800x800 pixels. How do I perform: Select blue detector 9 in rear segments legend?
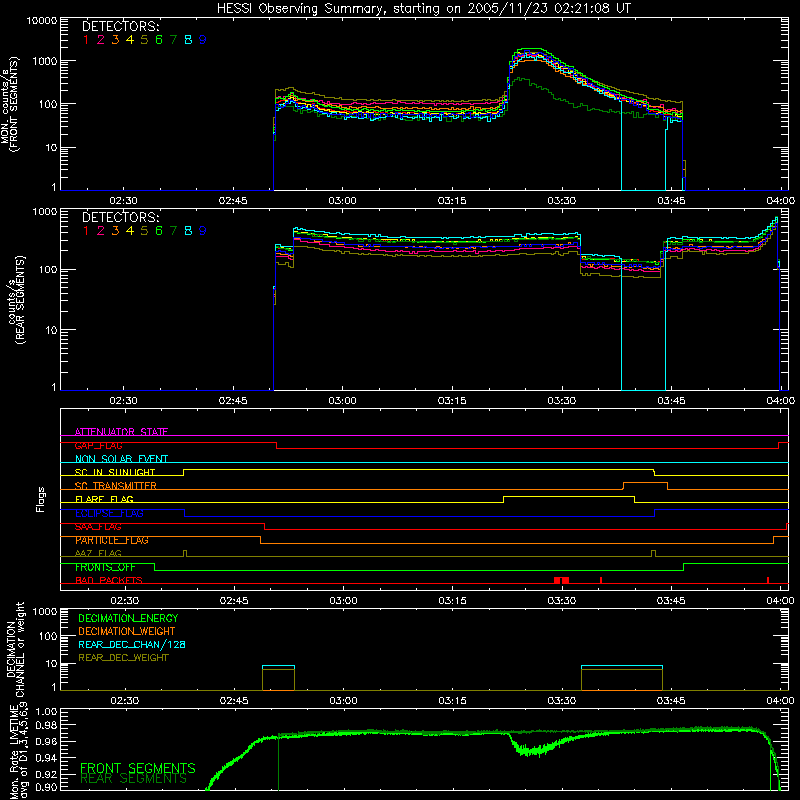[203, 231]
